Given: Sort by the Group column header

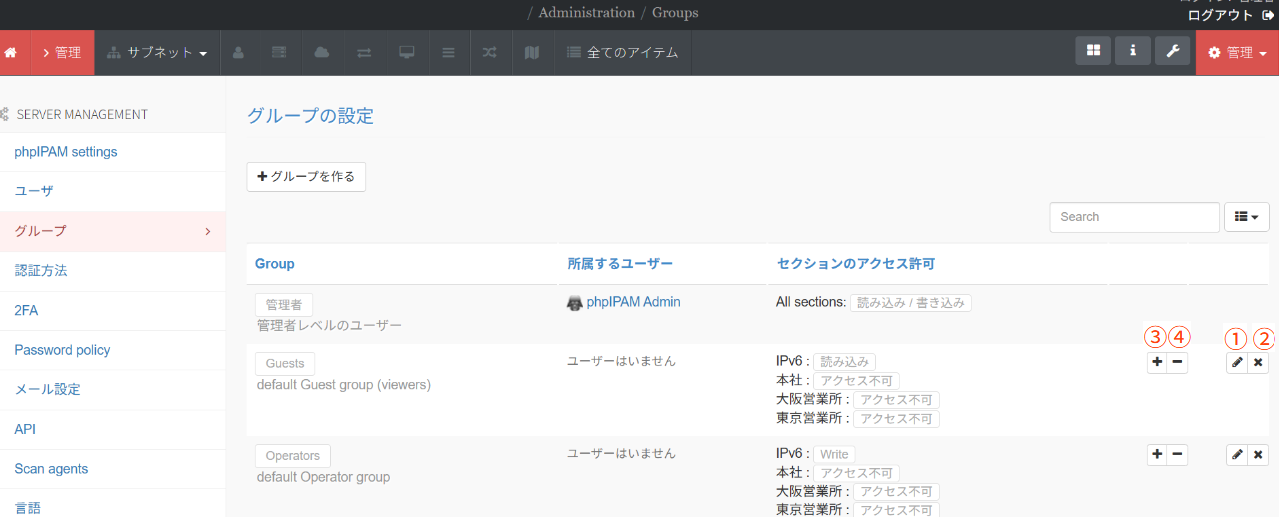Looking at the screenshot, I should tap(275, 264).
